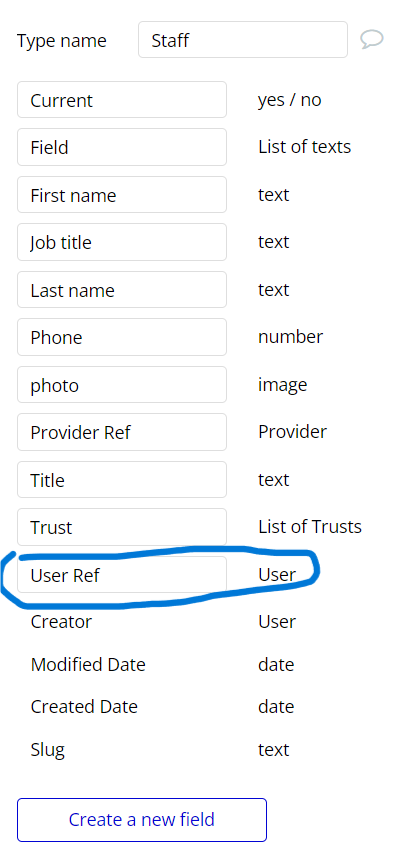Viewport: 410px width, 852px height.
Task: Click the First name field box
Action: click(122, 195)
